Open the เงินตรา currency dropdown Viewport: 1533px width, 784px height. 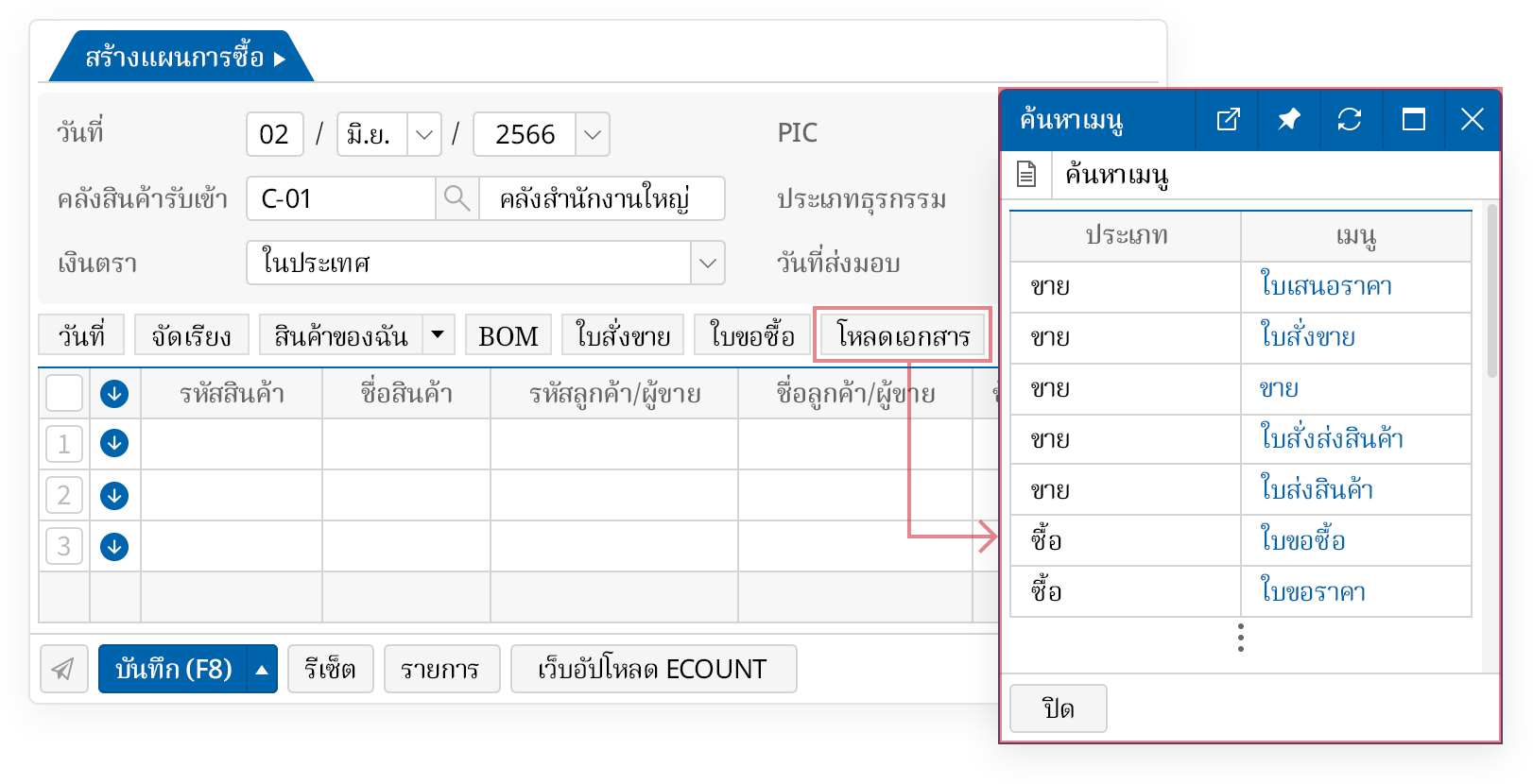point(708,263)
